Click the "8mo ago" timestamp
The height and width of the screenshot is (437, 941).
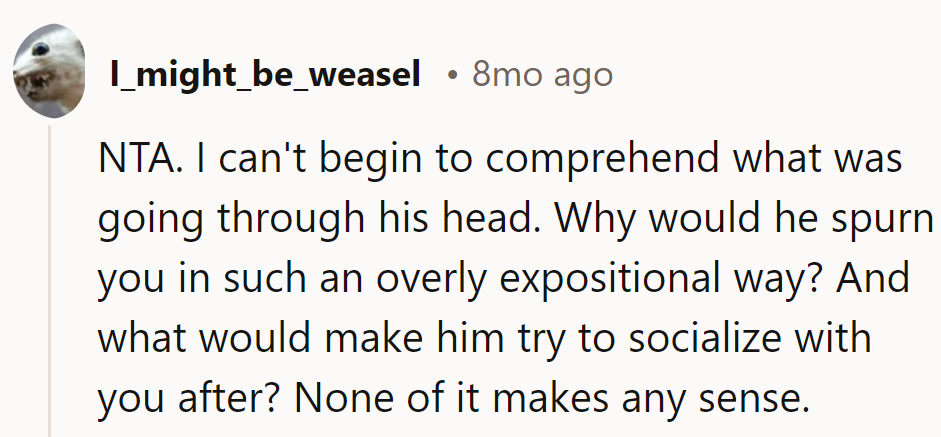[x=542, y=74]
